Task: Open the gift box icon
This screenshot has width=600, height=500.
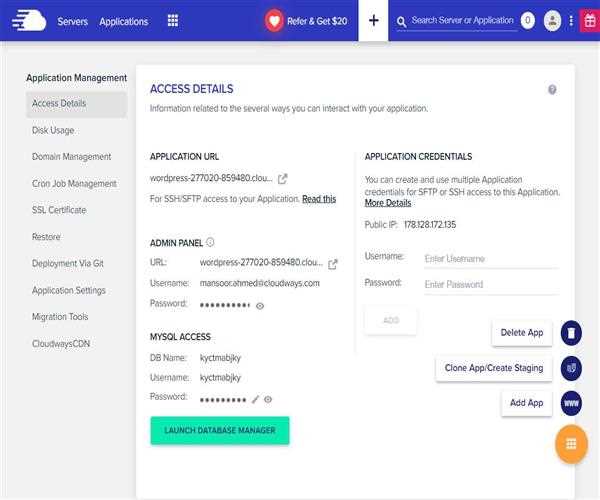Action: pyautogui.click(x=590, y=20)
